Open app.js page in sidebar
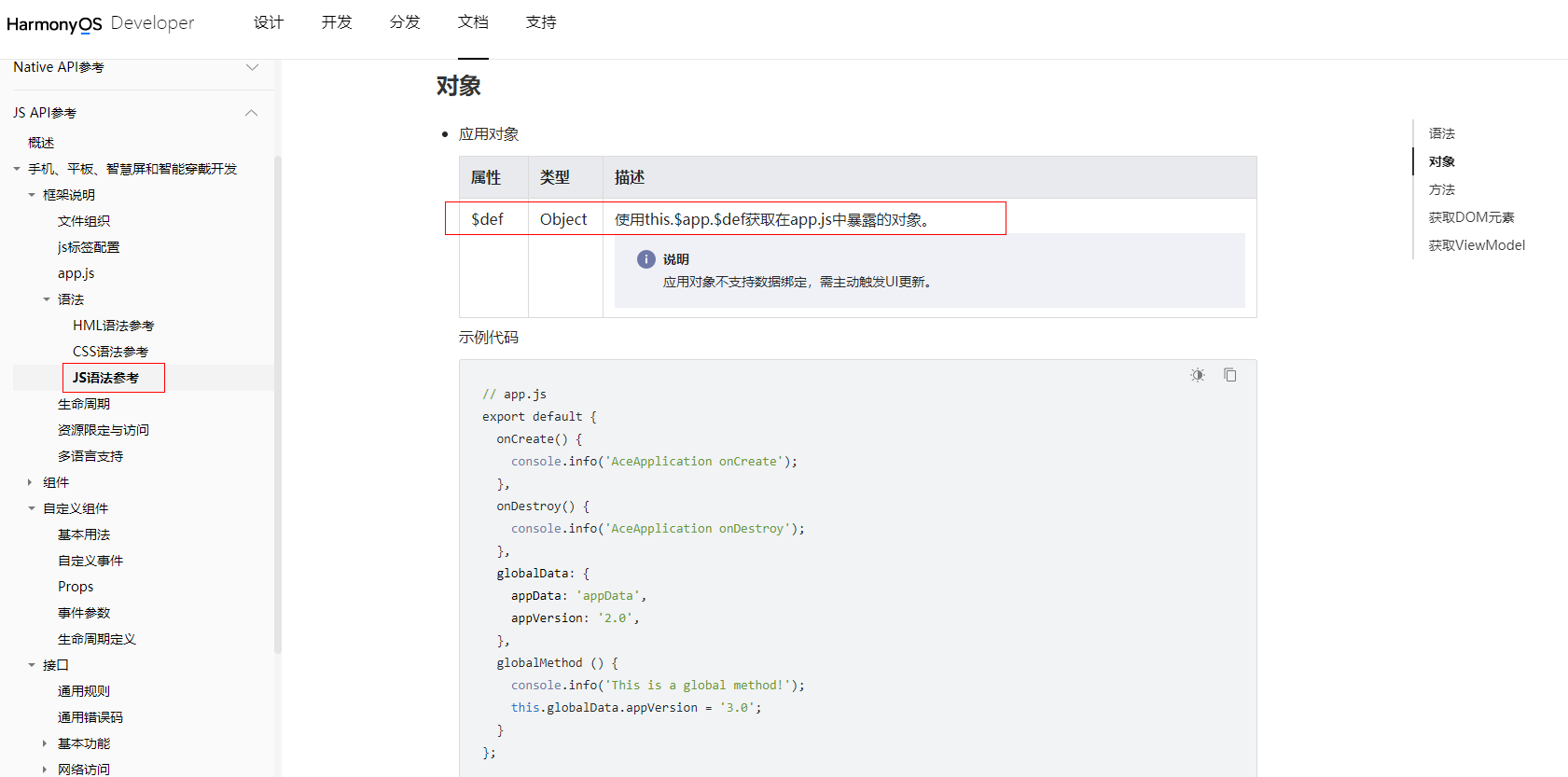Screen dimensions: 1568x777 pyautogui.click(x=76, y=273)
